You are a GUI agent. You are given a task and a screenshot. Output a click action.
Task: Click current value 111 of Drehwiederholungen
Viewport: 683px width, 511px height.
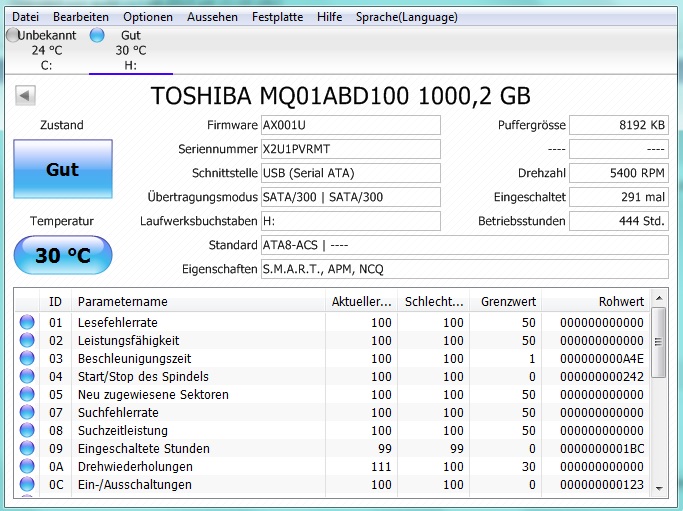(381, 467)
